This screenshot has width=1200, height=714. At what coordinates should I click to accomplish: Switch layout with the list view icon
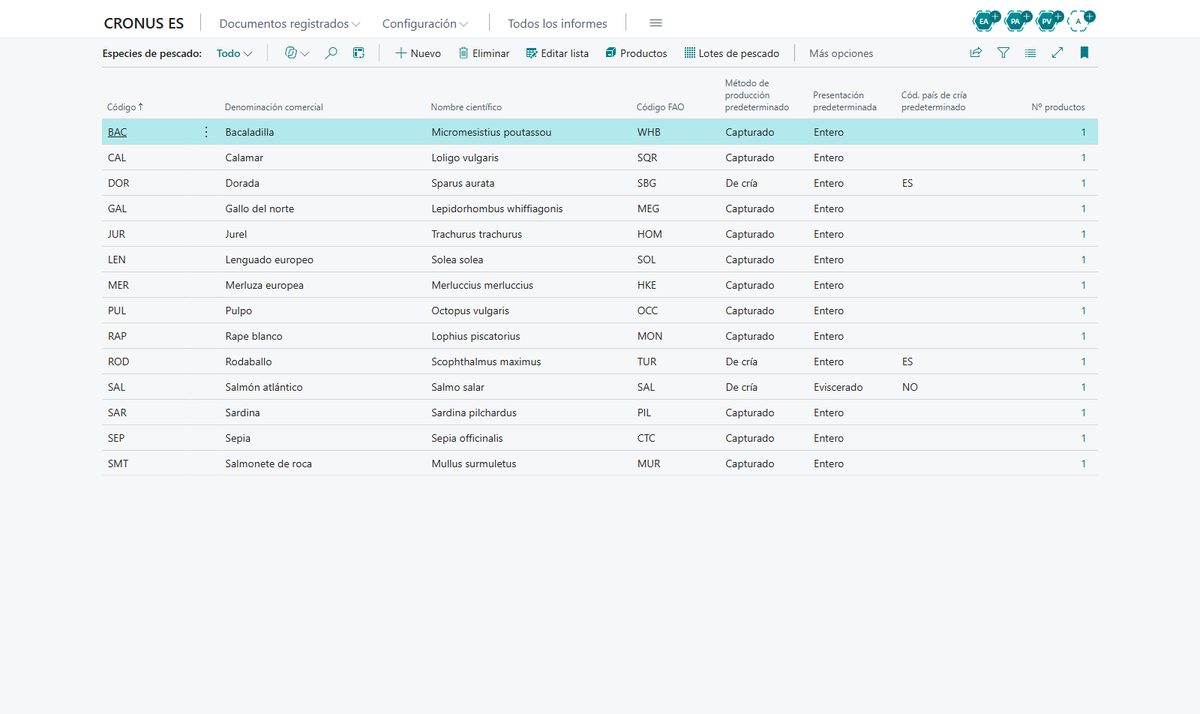[1030, 53]
